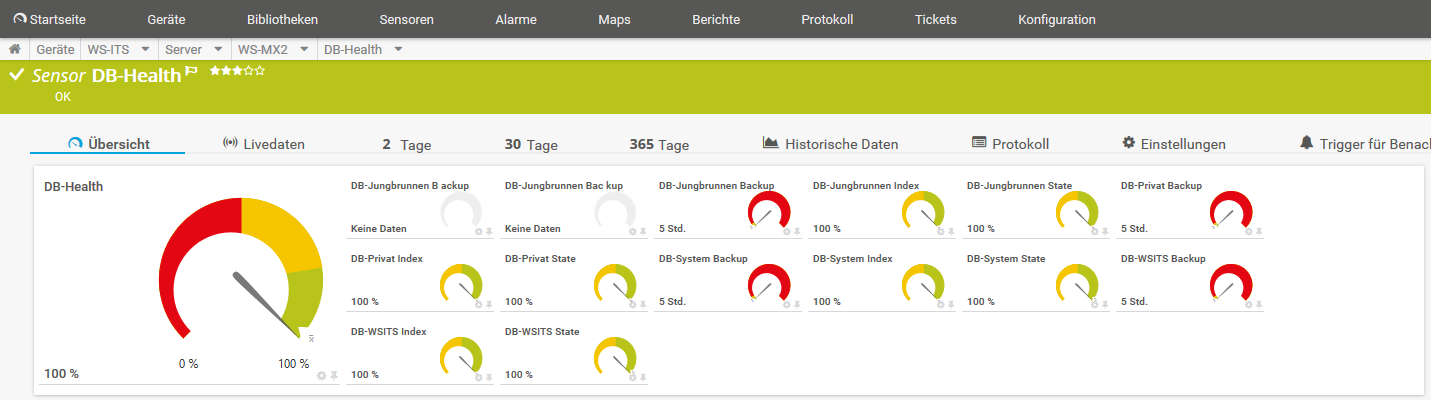This screenshot has height=400, width=1431.
Task: Open gear settings for DB-System State channel
Action: pos(1094,304)
